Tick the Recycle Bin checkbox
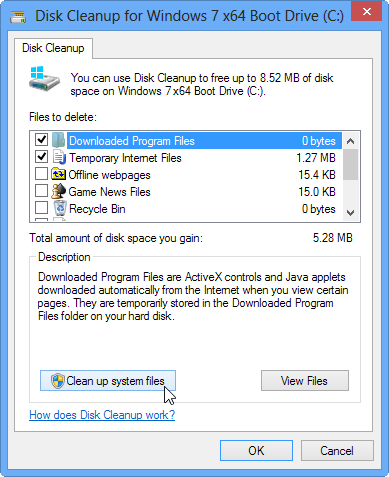The height and width of the screenshot is (477, 389). pos(41,208)
